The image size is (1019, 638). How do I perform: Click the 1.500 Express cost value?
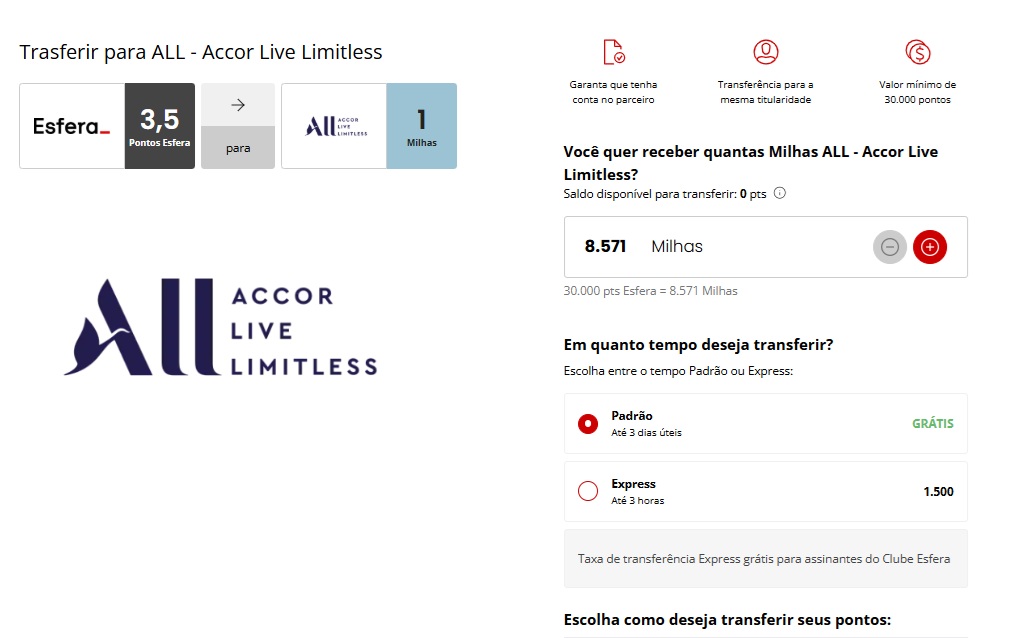click(938, 491)
